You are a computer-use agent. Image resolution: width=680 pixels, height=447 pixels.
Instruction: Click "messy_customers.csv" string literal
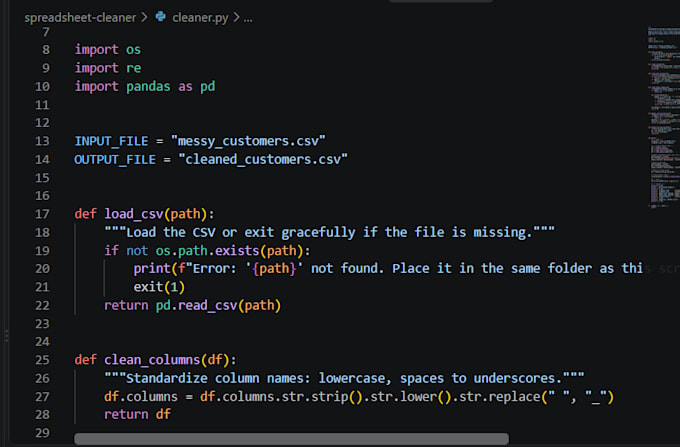[x=248, y=141]
